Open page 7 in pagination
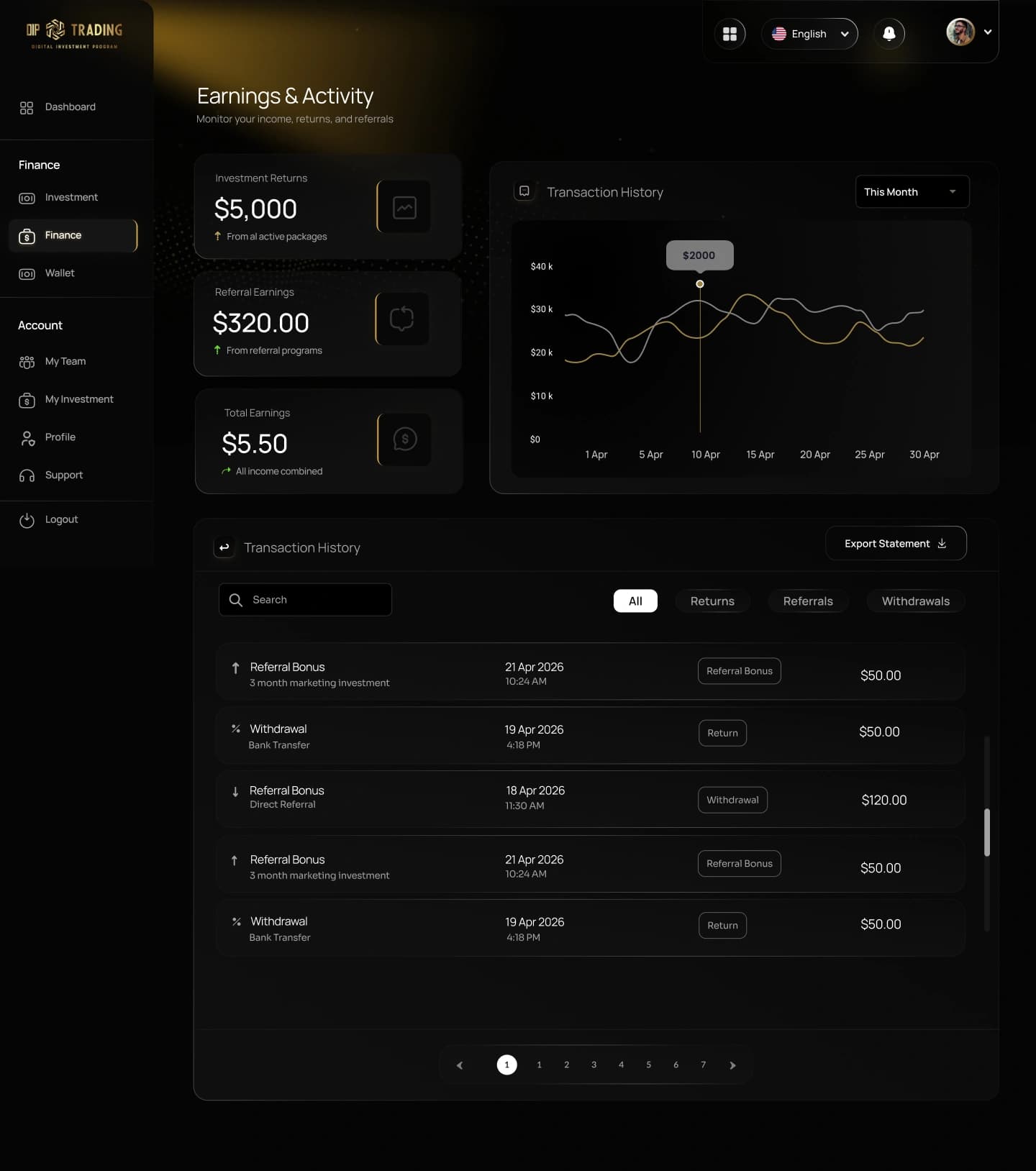 click(704, 1065)
